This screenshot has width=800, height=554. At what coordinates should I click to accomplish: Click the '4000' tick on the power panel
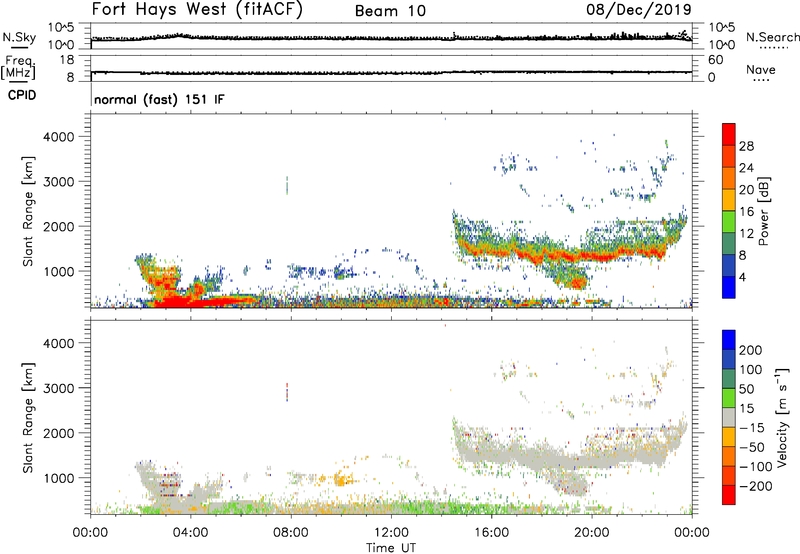pyautogui.click(x=59, y=137)
